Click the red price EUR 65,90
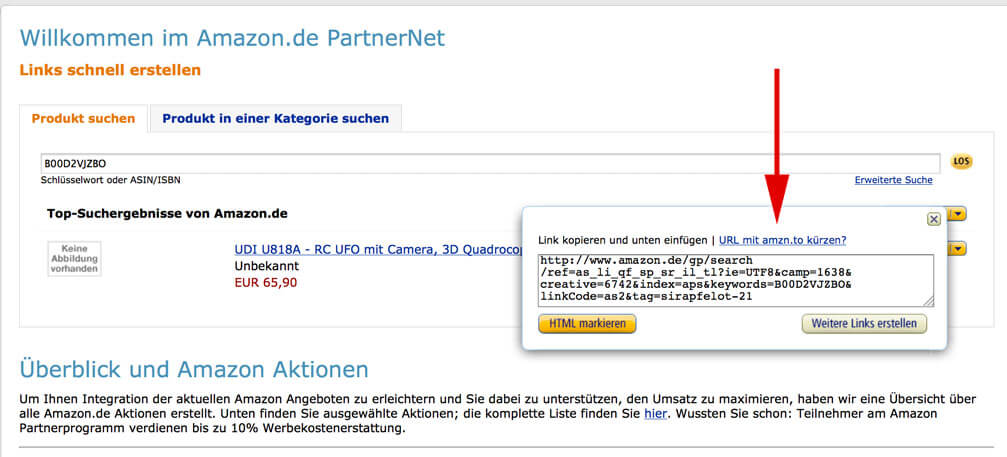Viewport: 1007px width, 457px height. [x=265, y=282]
